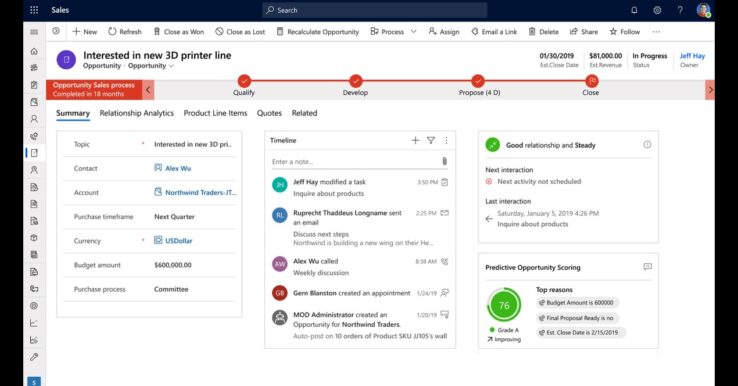Follow this opportunity with star

[x=625, y=32]
